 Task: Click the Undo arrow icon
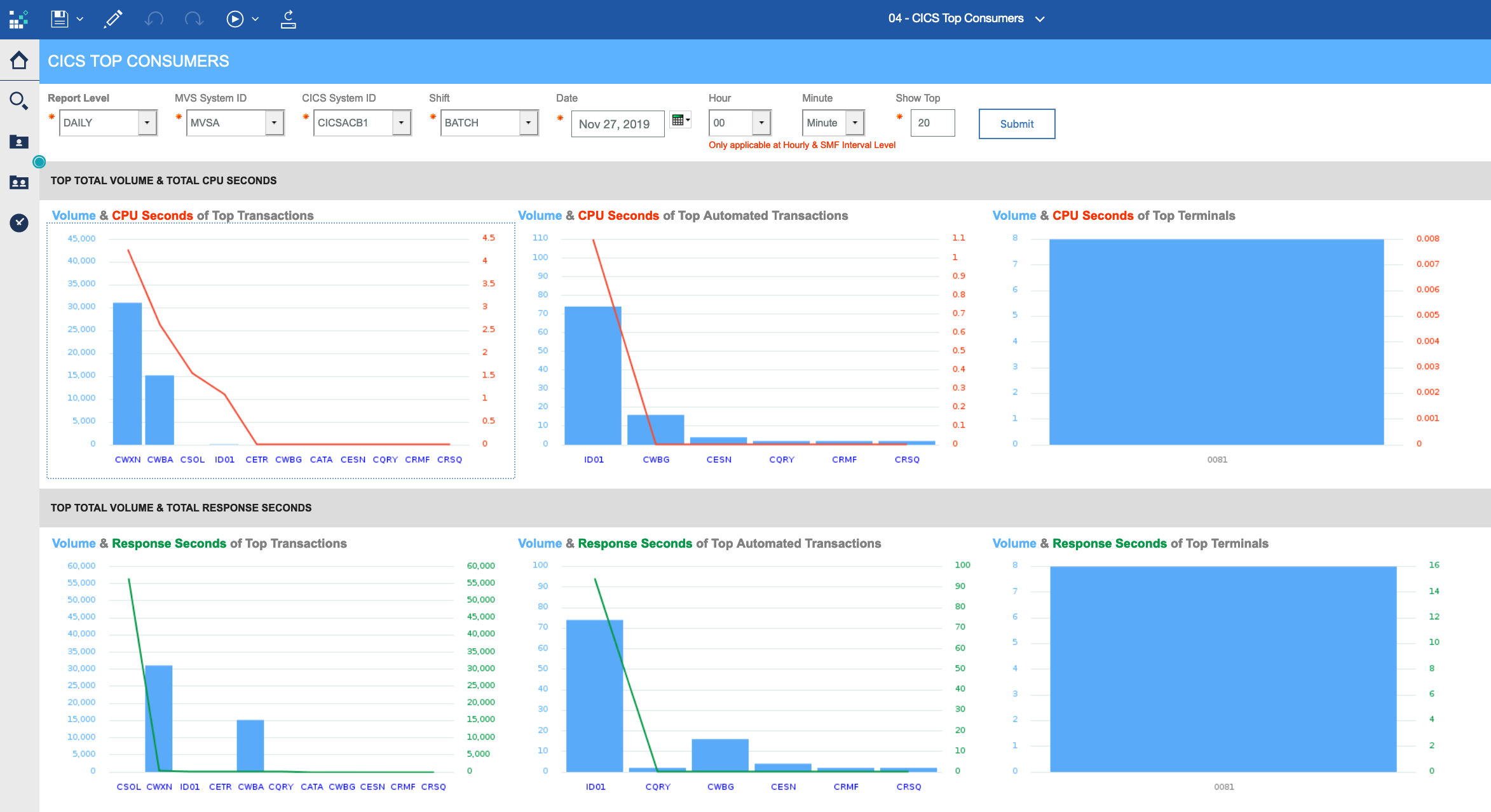[153, 19]
